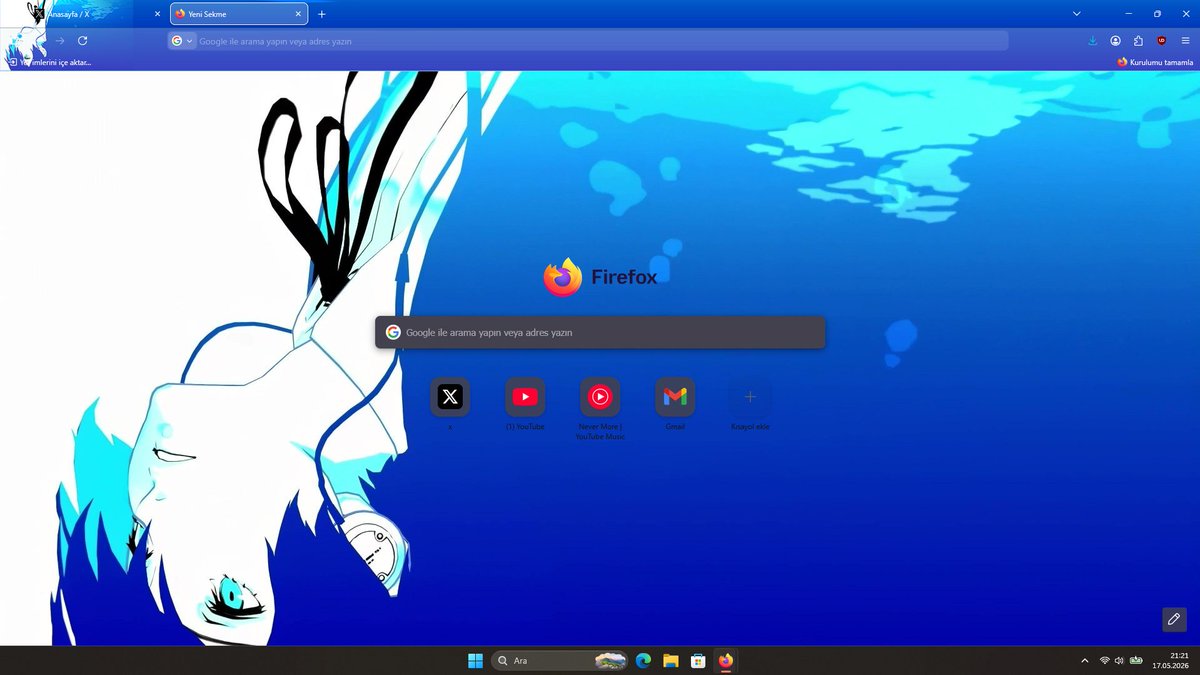Close the Yeni Sekme tab
The image size is (1200, 675).
point(298,14)
